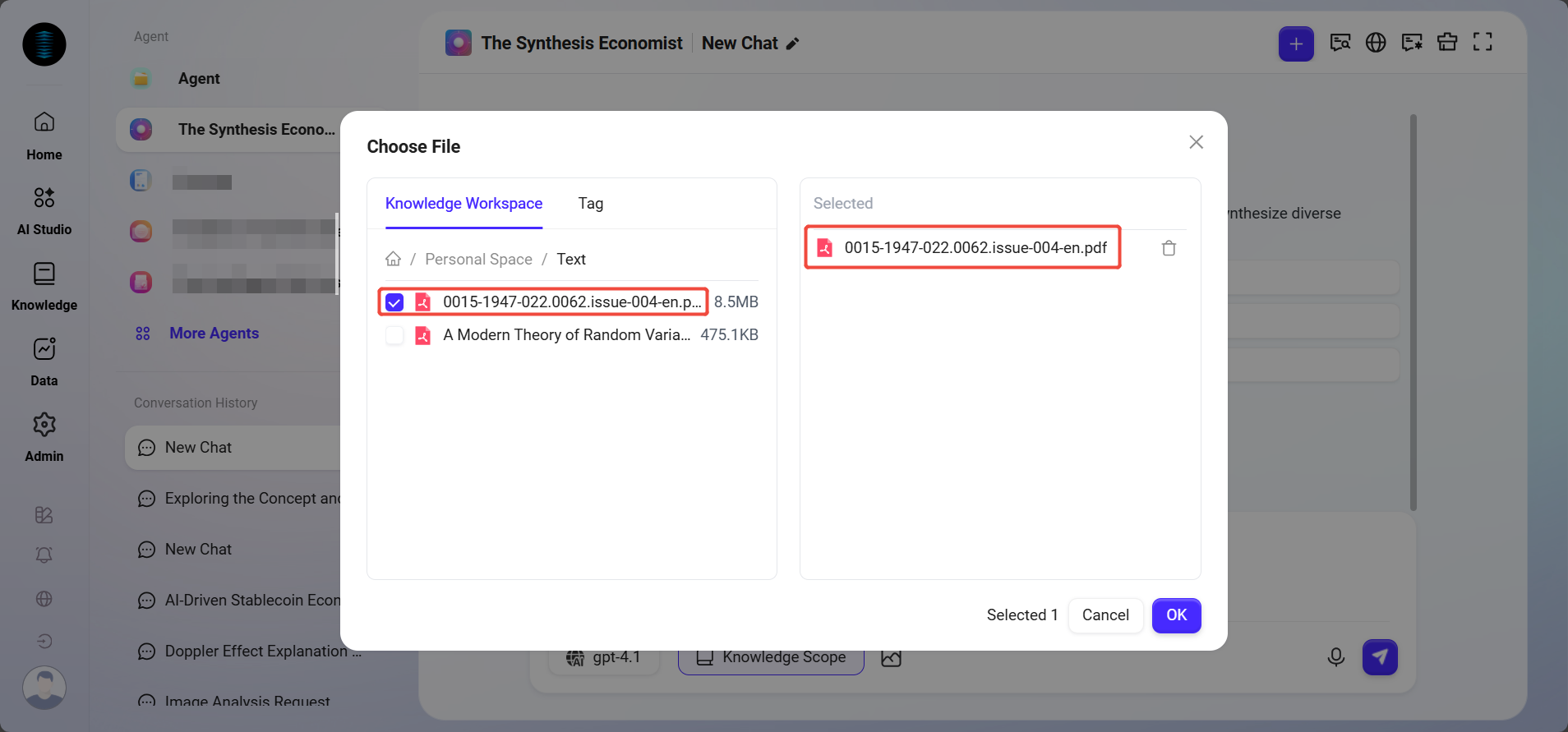This screenshot has height=732, width=1568.
Task: Delete selected PDF with trash icon
Action: coord(1169,248)
